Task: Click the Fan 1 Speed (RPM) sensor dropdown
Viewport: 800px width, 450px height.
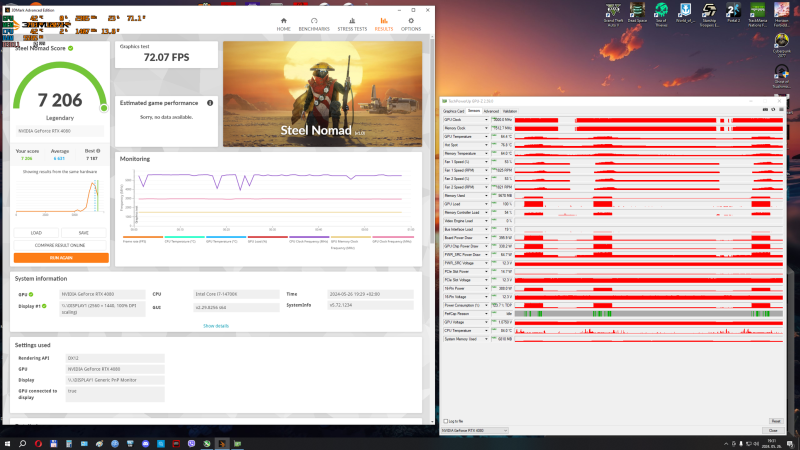Action: click(486, 170)
